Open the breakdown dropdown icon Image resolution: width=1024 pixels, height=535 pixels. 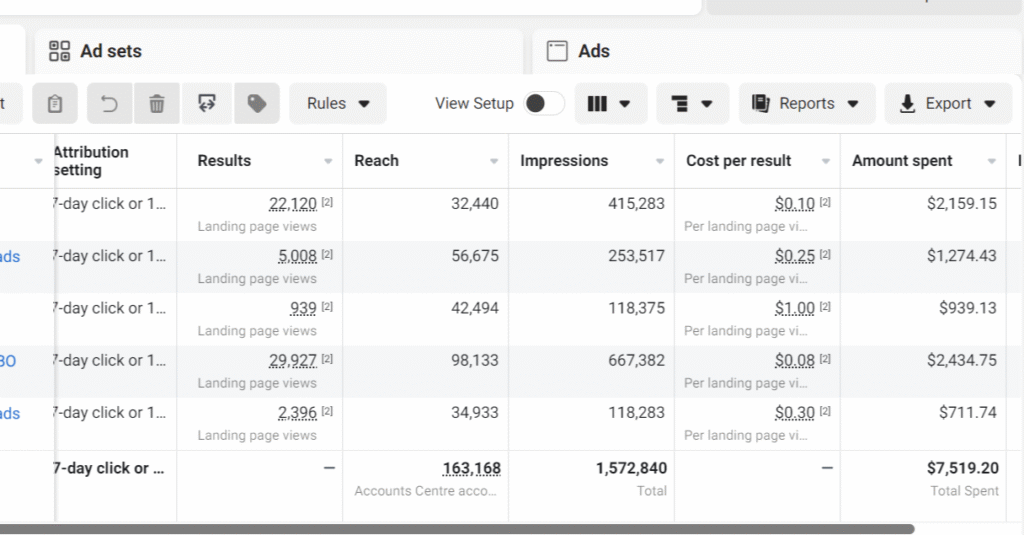[x=692, y=103]
